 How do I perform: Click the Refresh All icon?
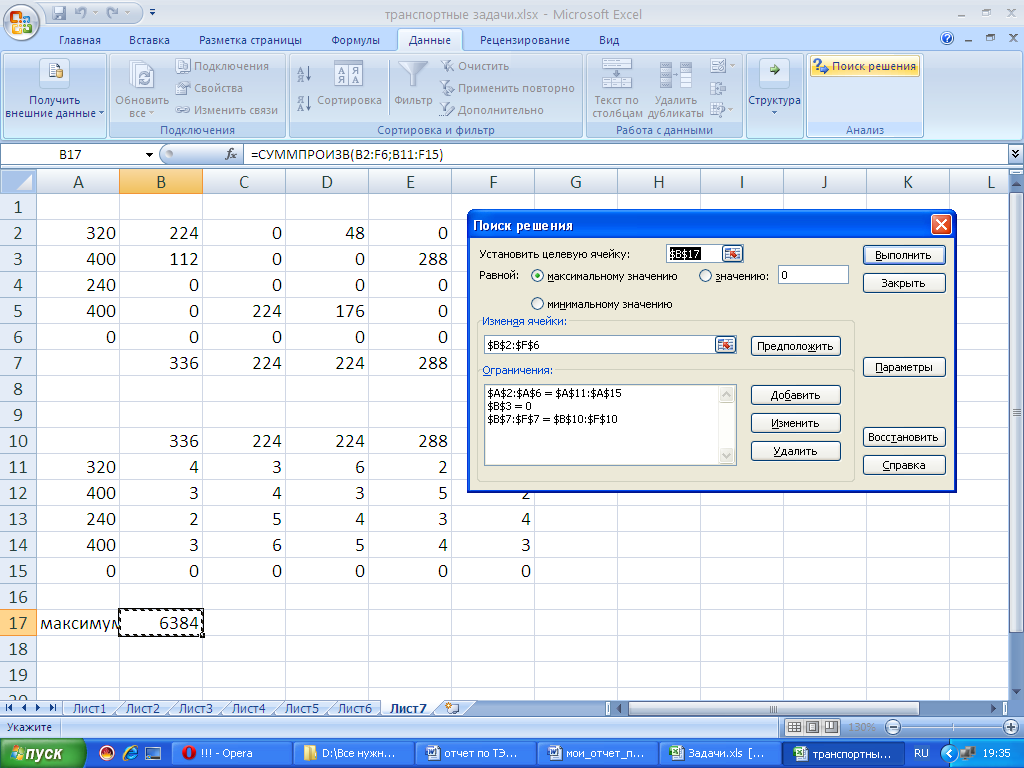142,74
